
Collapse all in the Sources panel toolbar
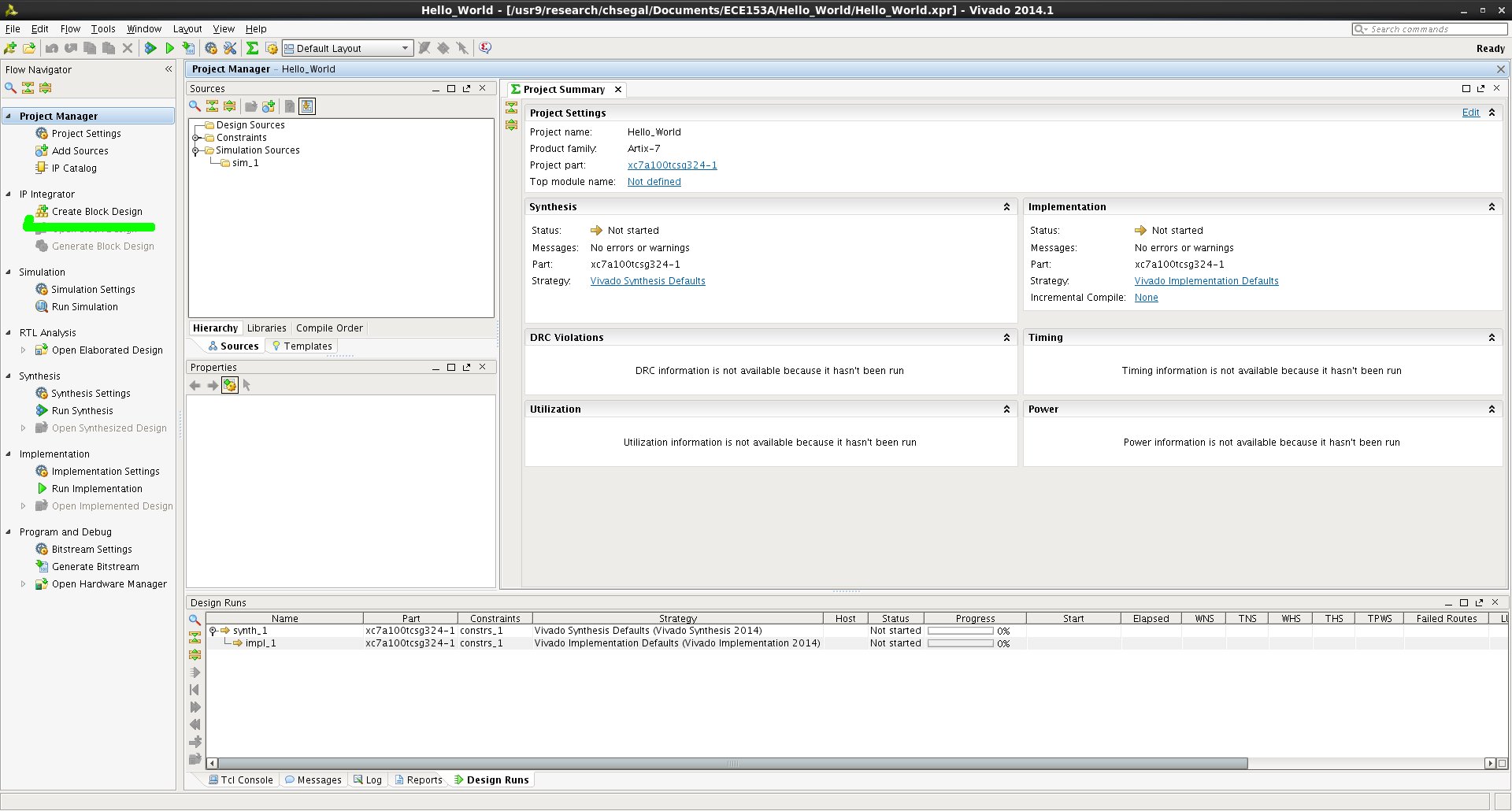pos(212,106)
